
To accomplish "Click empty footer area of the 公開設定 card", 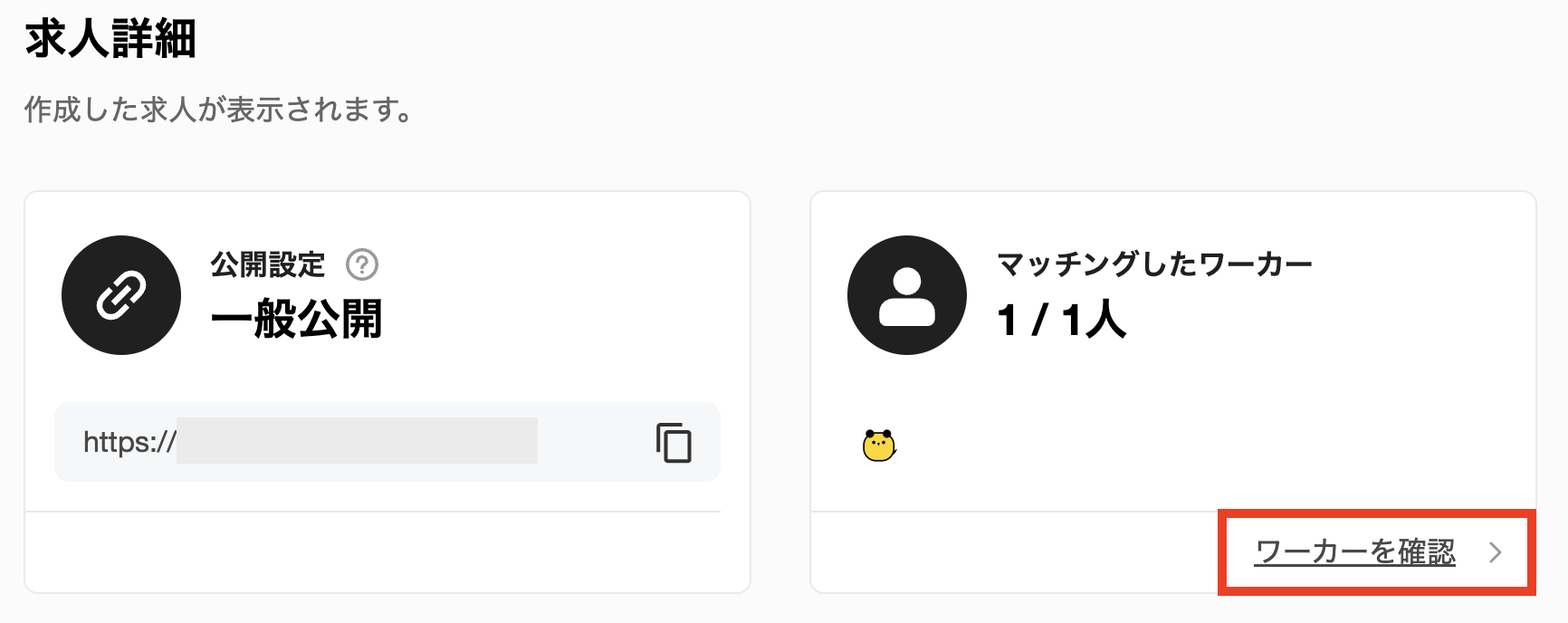I will [387, 552].
